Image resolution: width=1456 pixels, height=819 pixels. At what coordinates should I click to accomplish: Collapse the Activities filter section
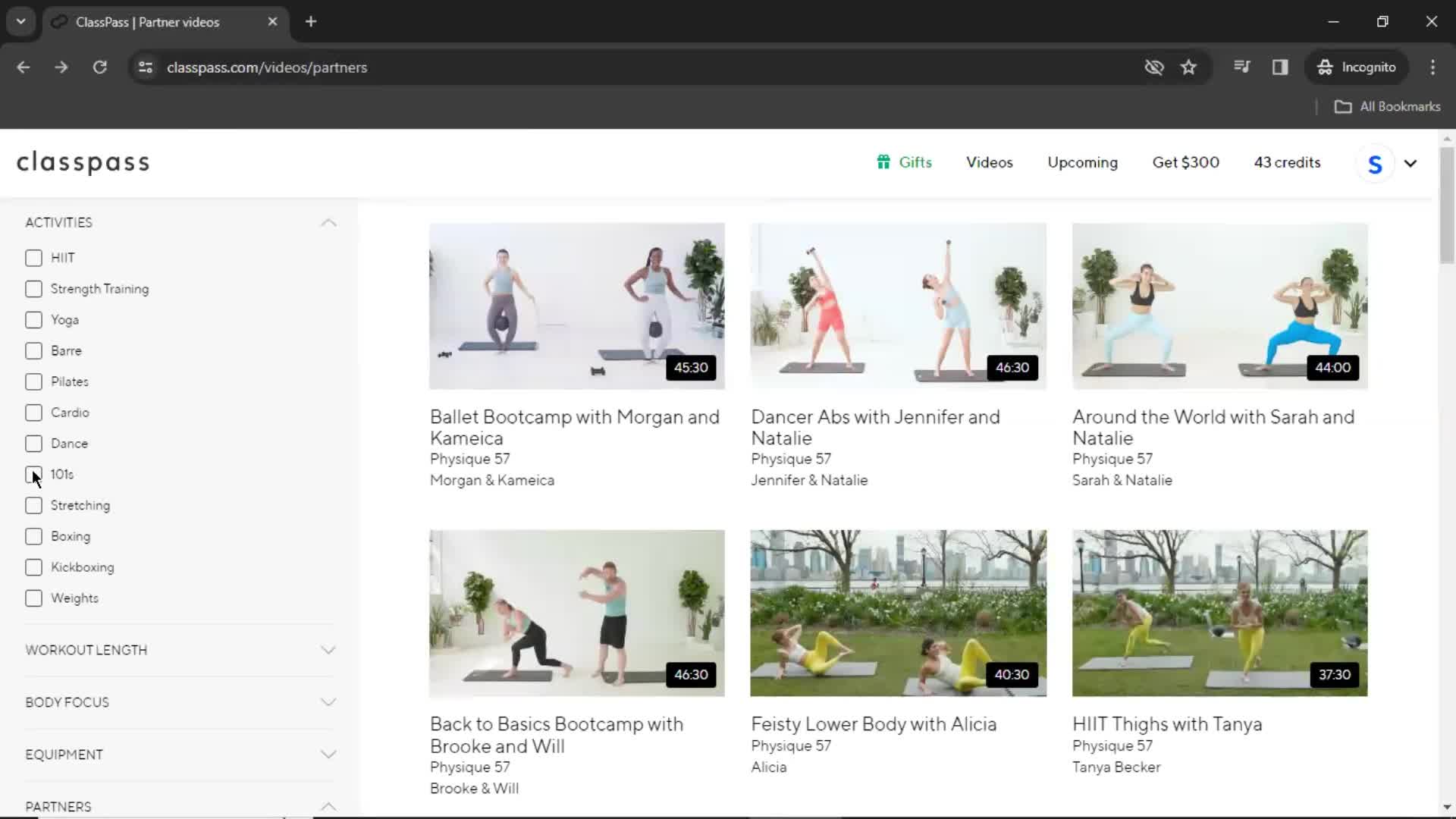click(x=328, y=223)
